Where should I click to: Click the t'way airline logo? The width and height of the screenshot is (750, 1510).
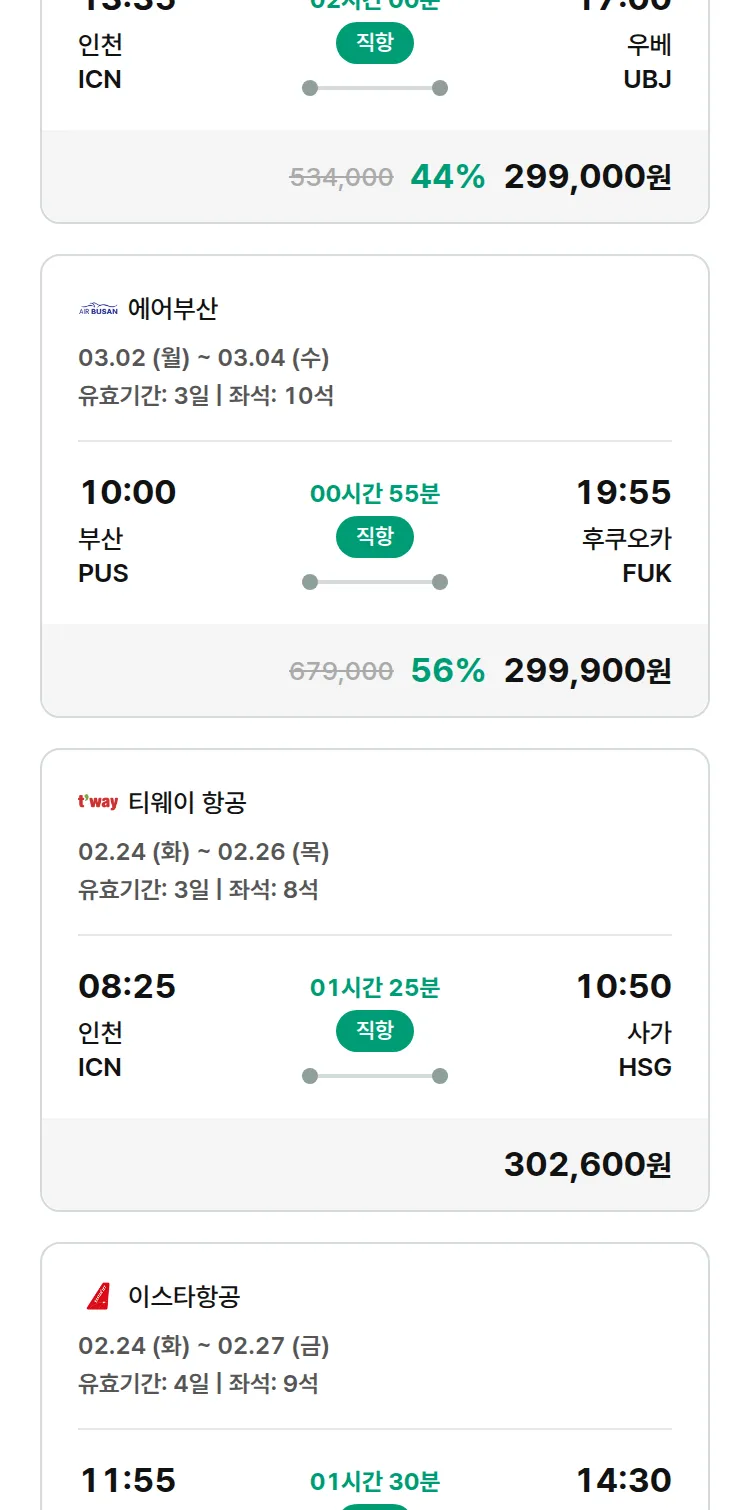[98, 802]
